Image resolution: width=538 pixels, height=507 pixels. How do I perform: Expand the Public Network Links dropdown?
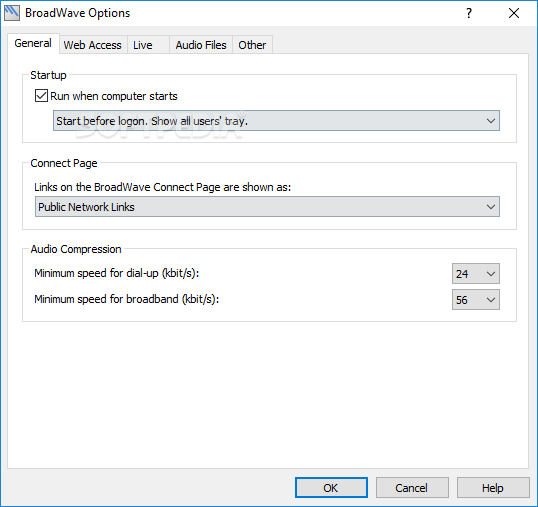267,207
